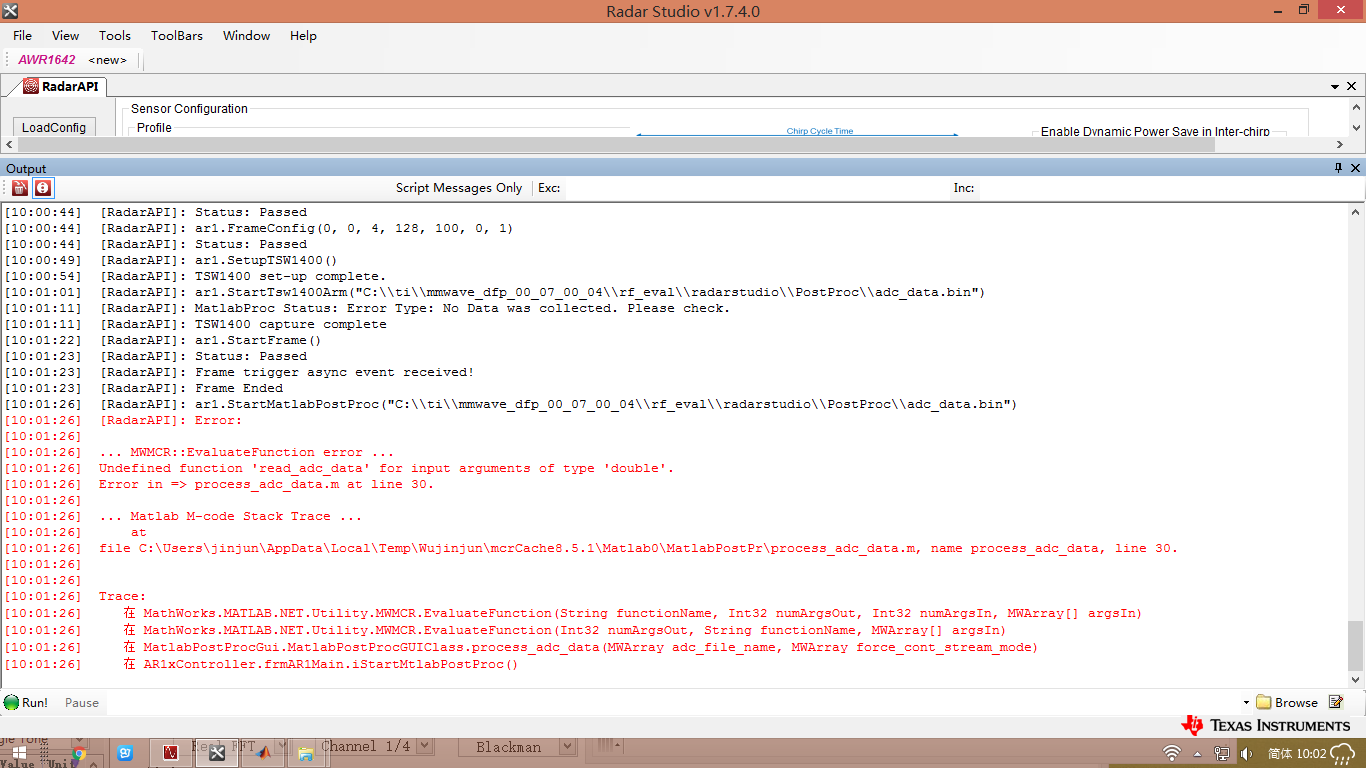This screenshot has height=768, width=1366.
Task: Click 'TSW1400 capture complete' log line
Action: tap(290, 324)
